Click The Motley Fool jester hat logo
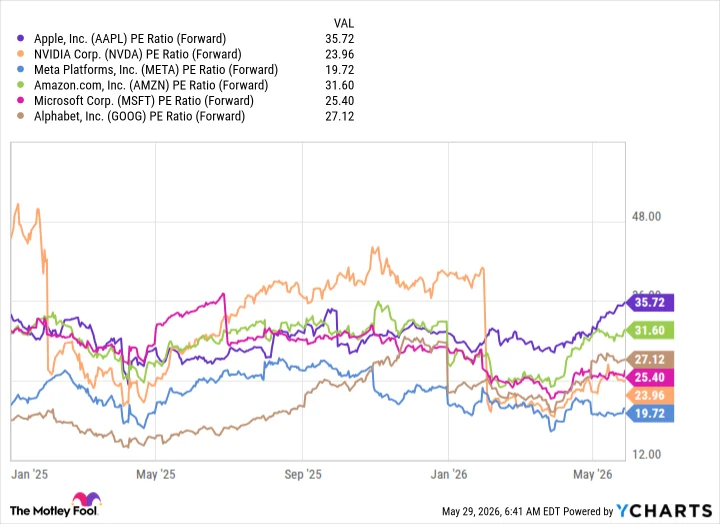Viewport: 720px width, 524px height. coord(86,499)
